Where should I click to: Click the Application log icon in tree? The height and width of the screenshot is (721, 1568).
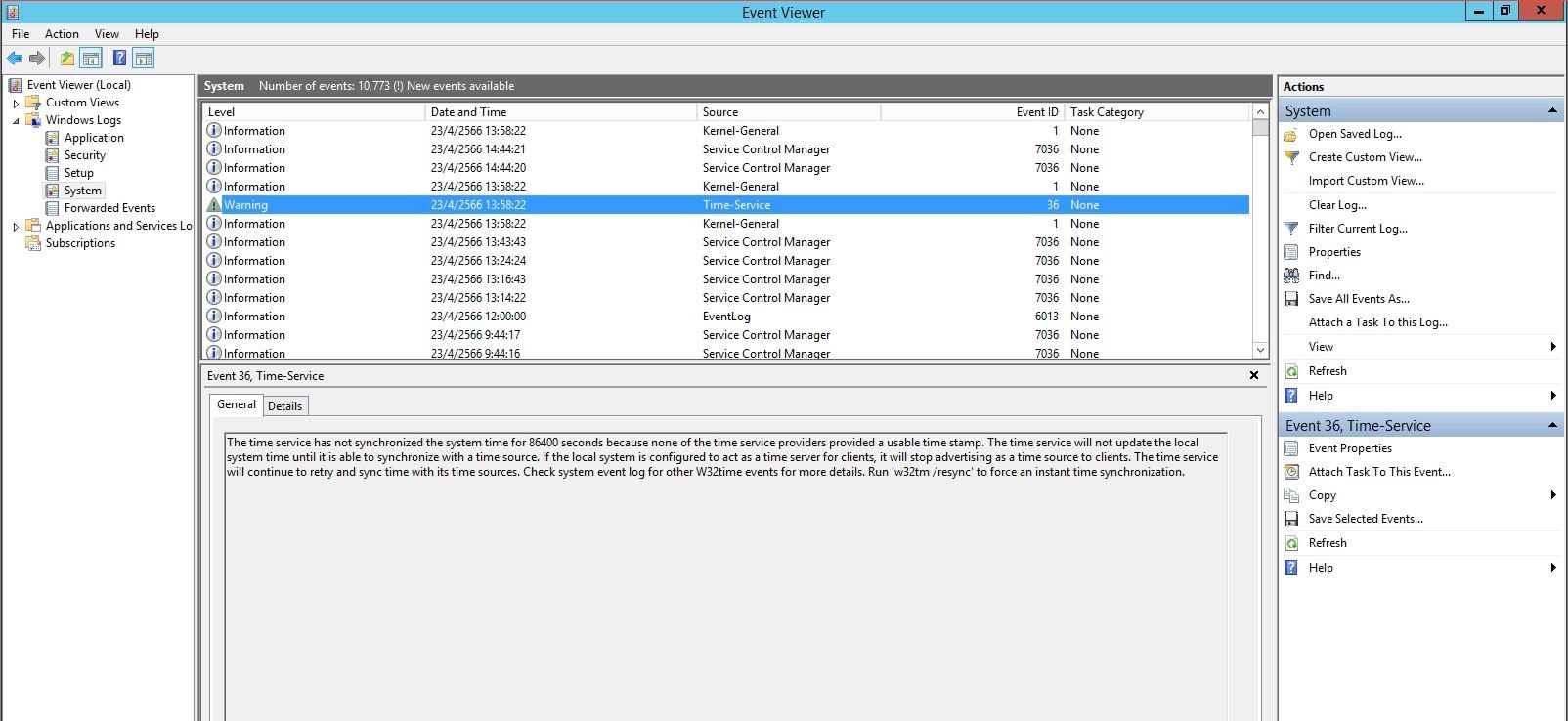(x=53, y=138)
